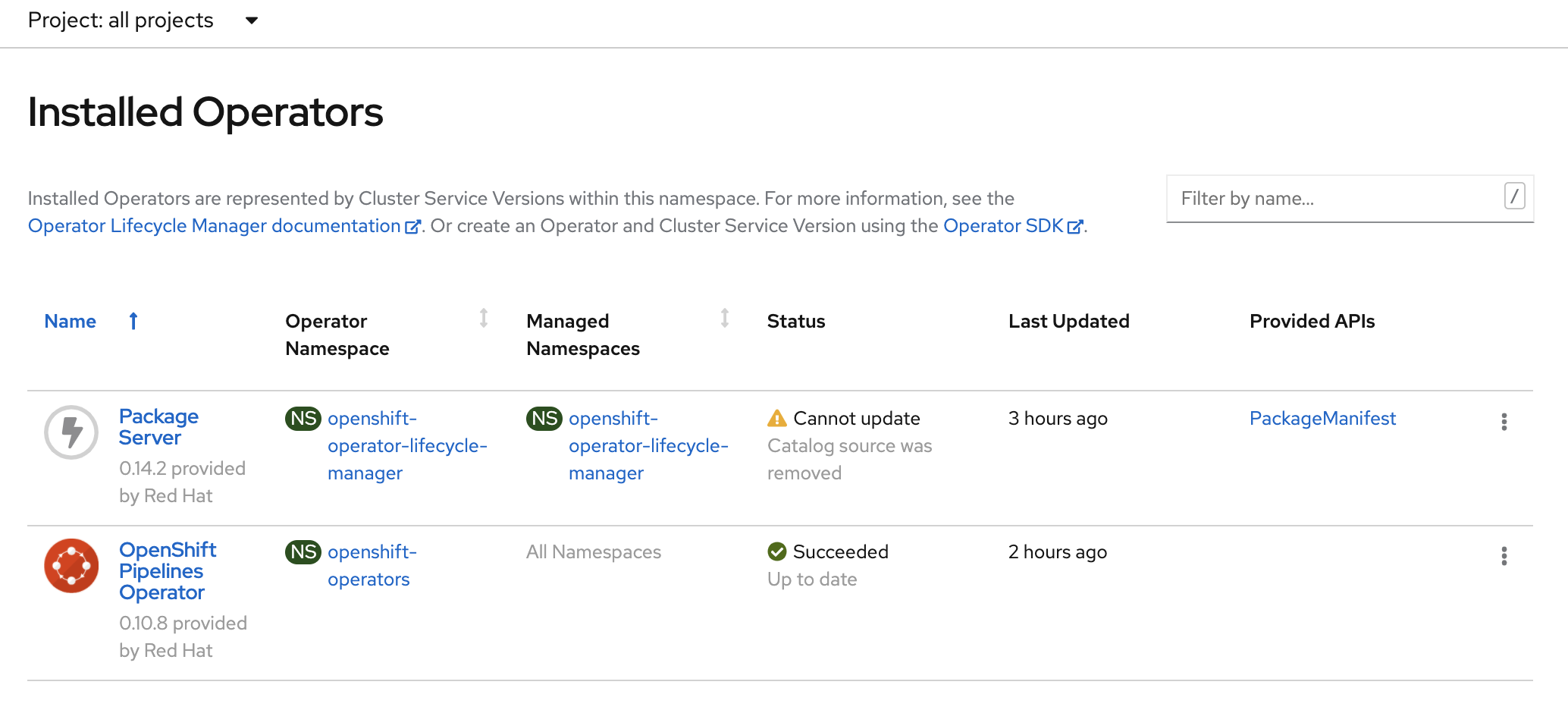Viewport: 1568px width, 710px height.
Task: Click the warning icon beside Cannot update
Action: point(777,418)
